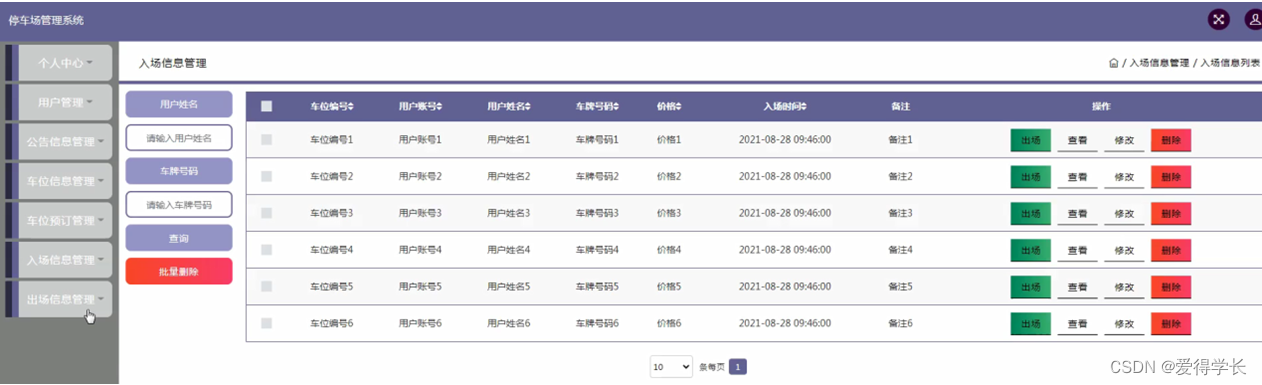The height and width of the screenshot is (385, 1262).
Task: Click 查看 in the 车位编号1 row
Action: pos(1077,141)
